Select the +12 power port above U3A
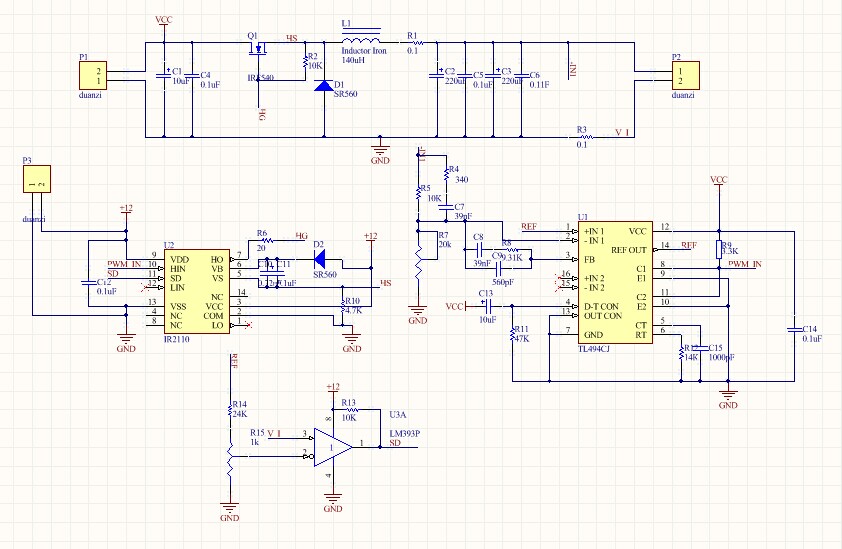The image size is (842, 549). 333,391
